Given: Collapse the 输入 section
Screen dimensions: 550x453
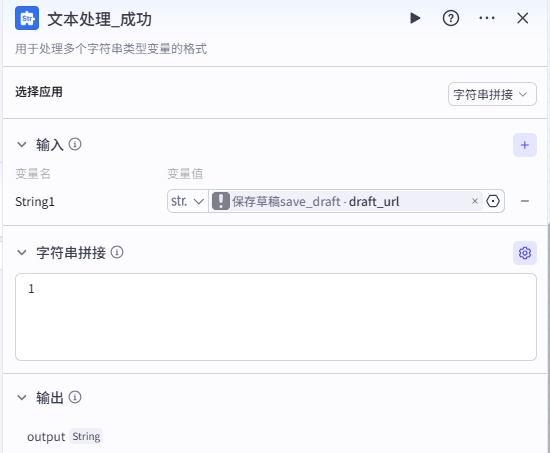Looking at the screenshot, I should [x=22, y=145].
